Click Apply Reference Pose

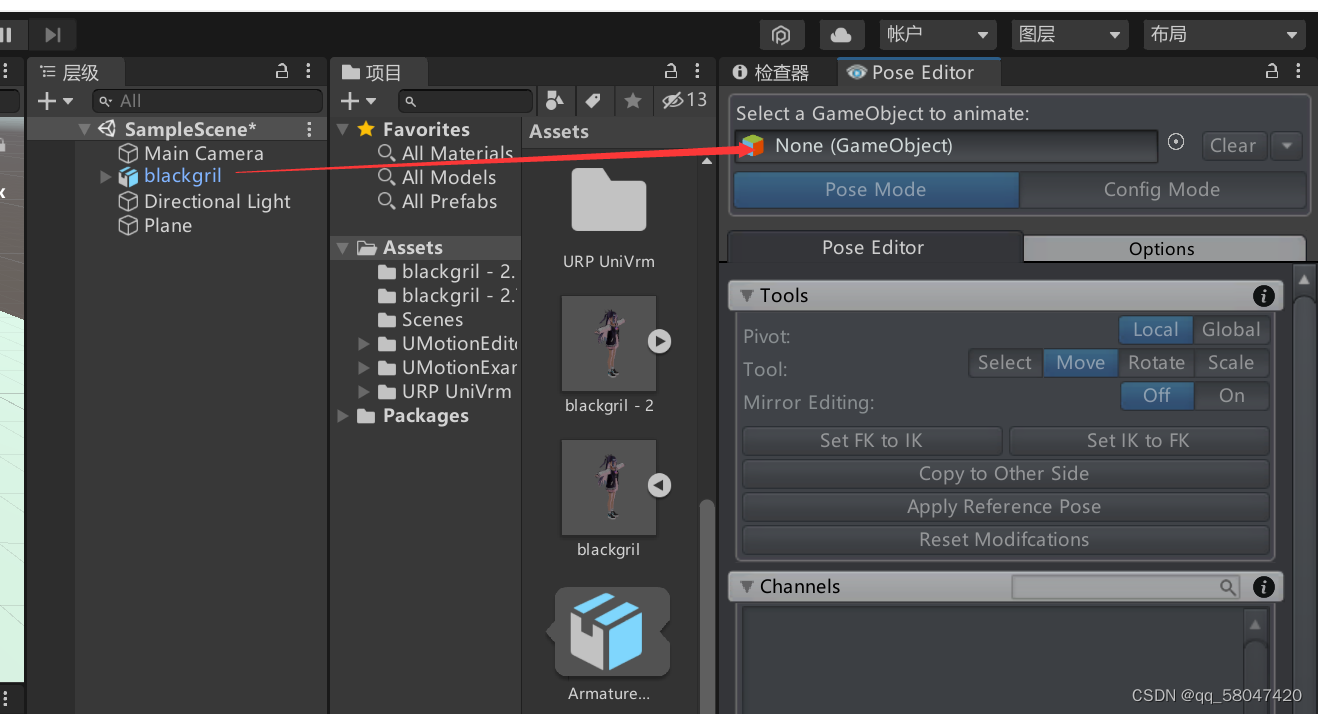(x=1003, y=507)
